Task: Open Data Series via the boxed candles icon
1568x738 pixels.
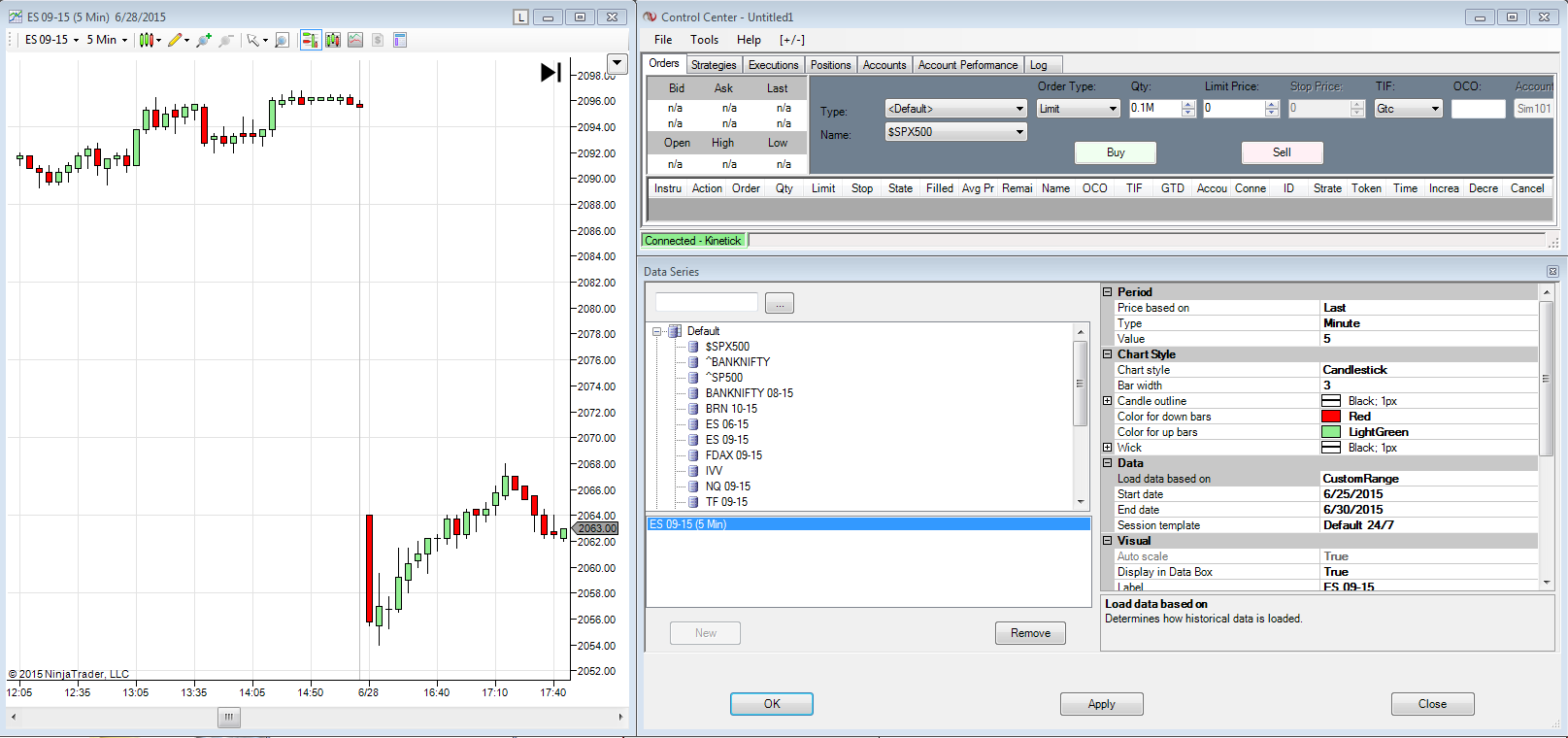Action: pyautogui.click(x=333, y=40)
